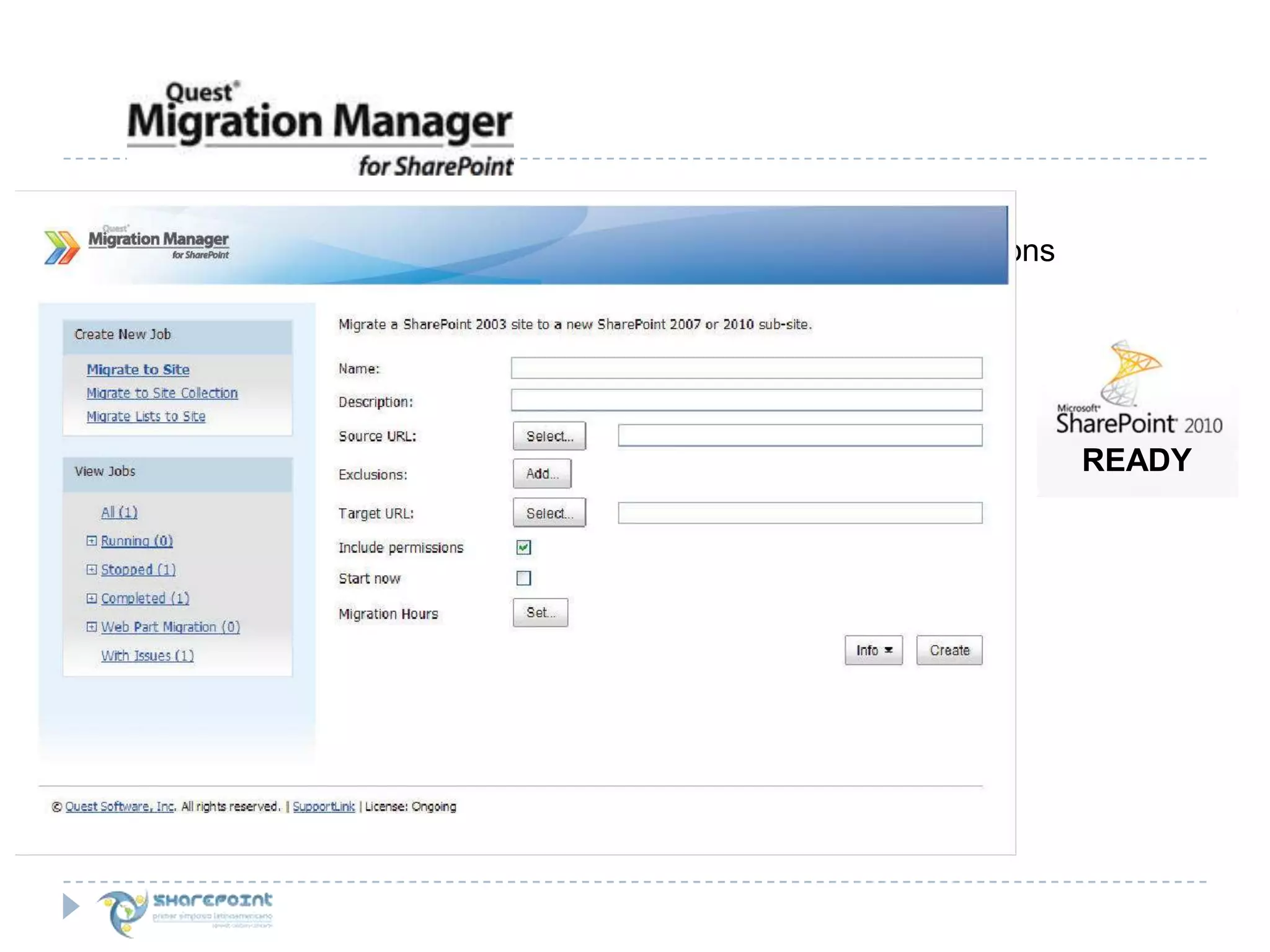Click the License: Ongoing footer text
This screenshot has height=952, width=1270.
411,806
